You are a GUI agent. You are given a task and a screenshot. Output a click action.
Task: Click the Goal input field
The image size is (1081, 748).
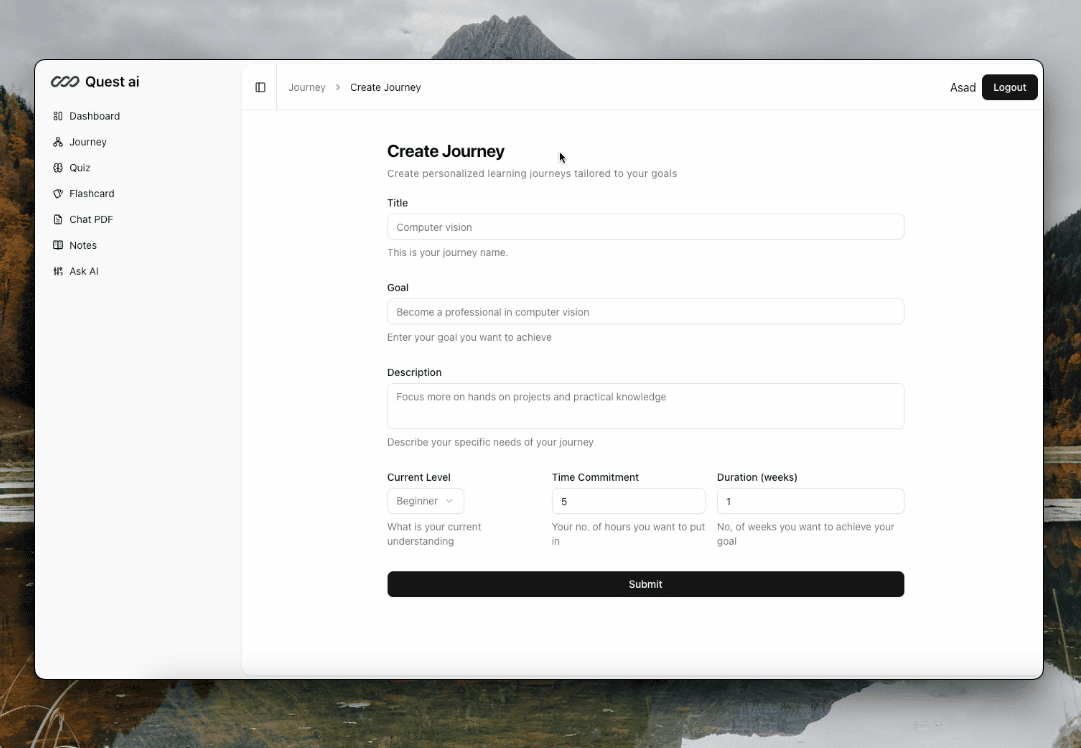(645, 311)
